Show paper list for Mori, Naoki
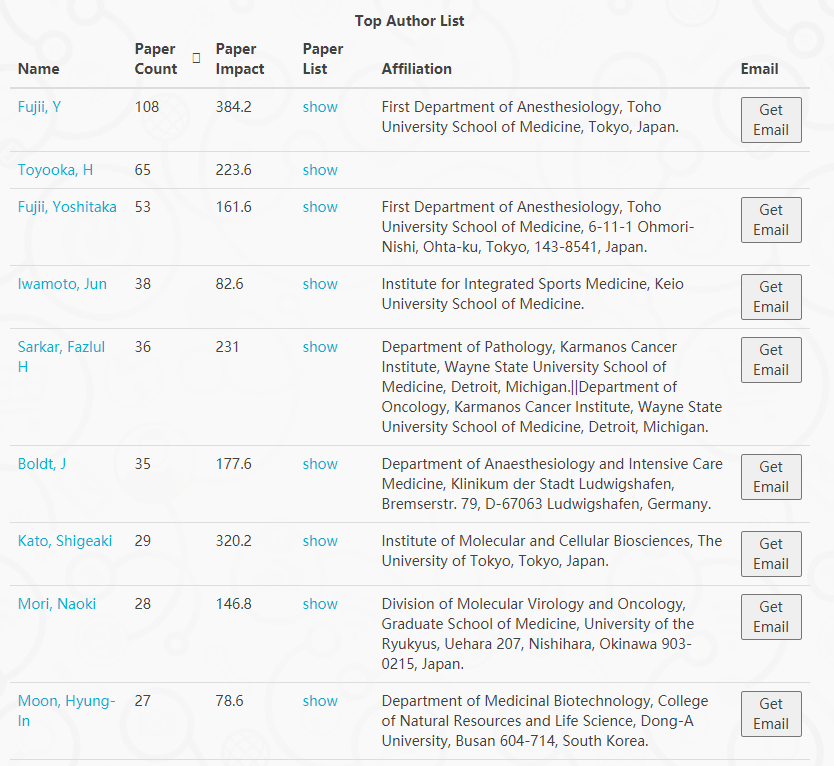The width and height of the screenshot is (834, 766). (x=320, y=604)
